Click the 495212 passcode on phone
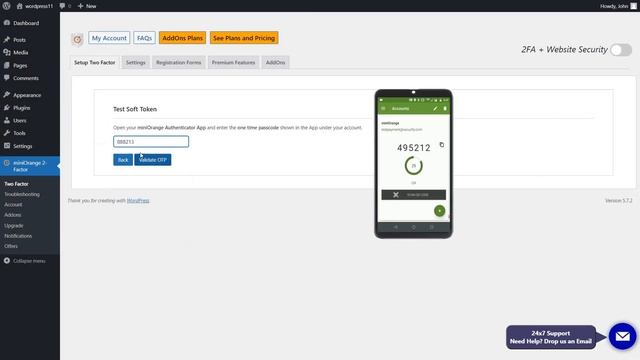The image size is (640, 360). tap(413, 148)
